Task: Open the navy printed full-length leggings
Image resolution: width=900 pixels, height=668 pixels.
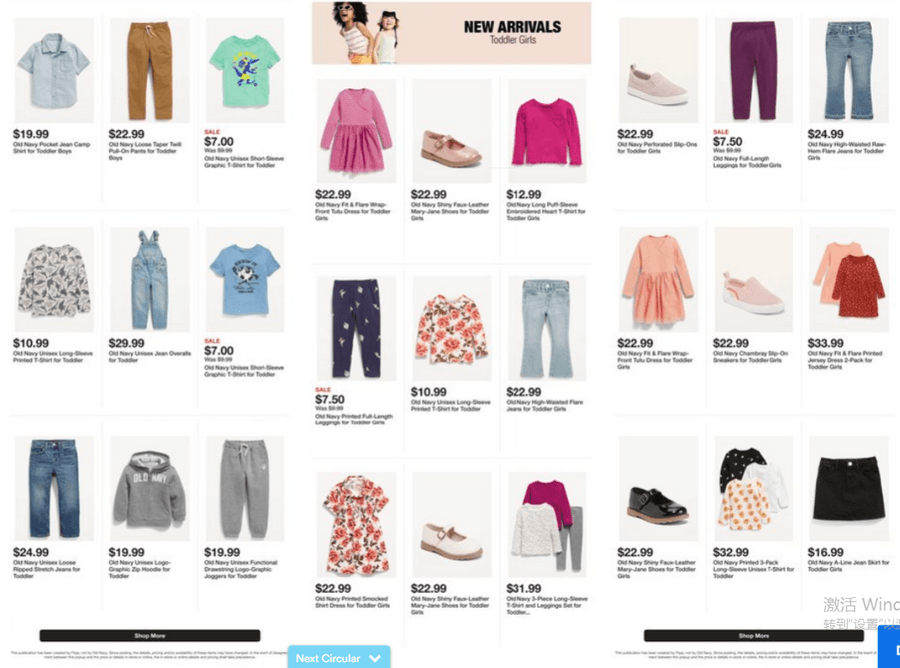Action: click(356, 328)
